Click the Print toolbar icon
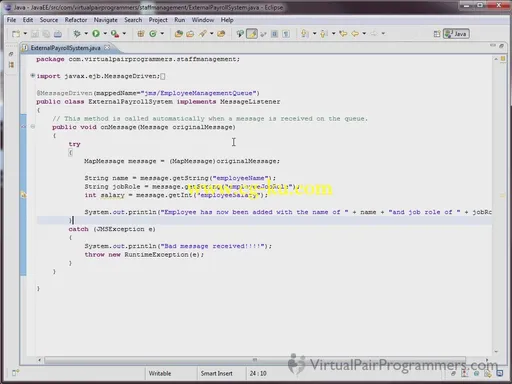 58,34
